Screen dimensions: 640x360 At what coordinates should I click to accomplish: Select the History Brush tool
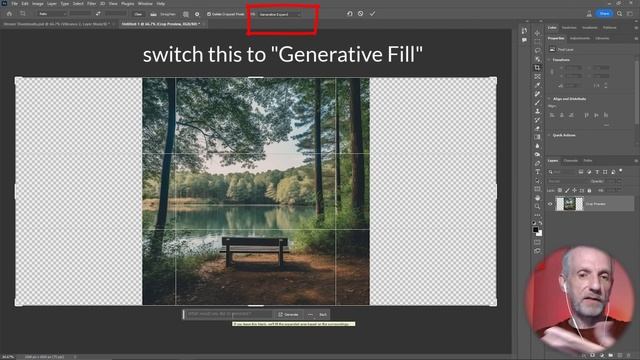pos(537,120)
